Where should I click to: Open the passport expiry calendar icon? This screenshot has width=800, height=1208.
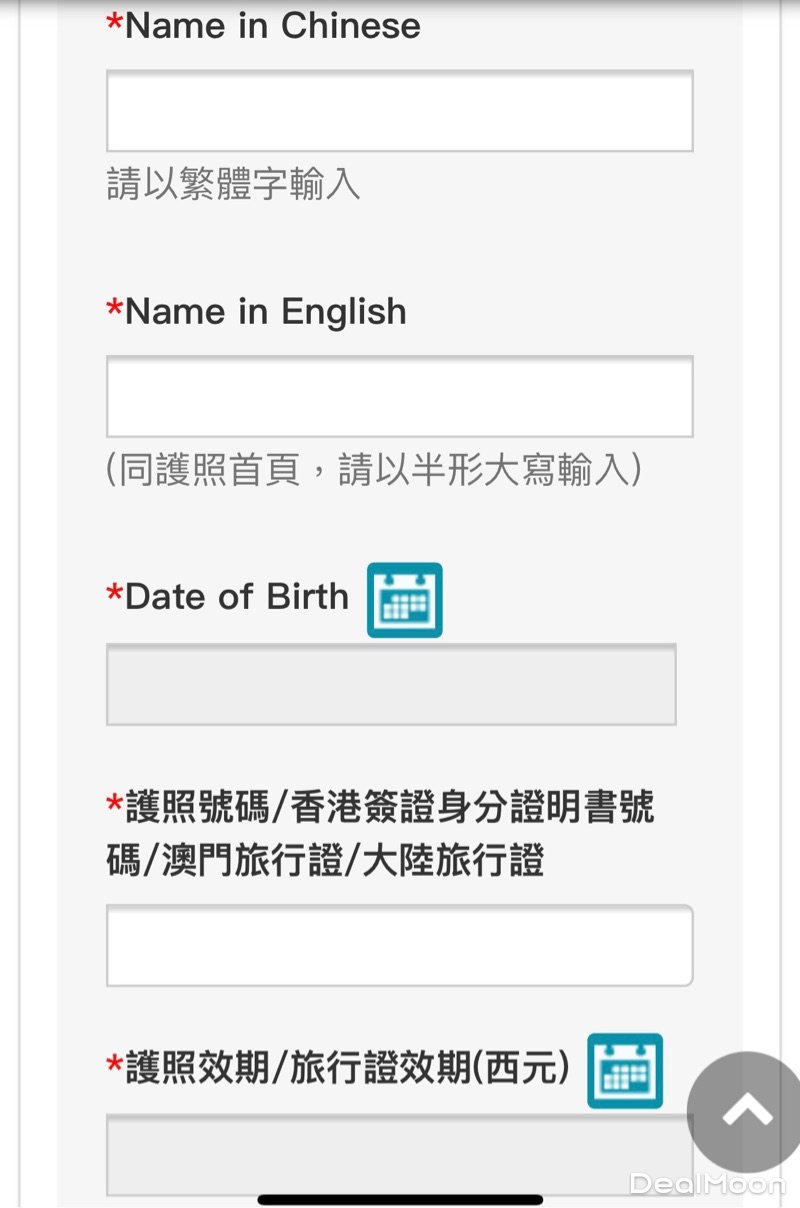[624, 1071]
